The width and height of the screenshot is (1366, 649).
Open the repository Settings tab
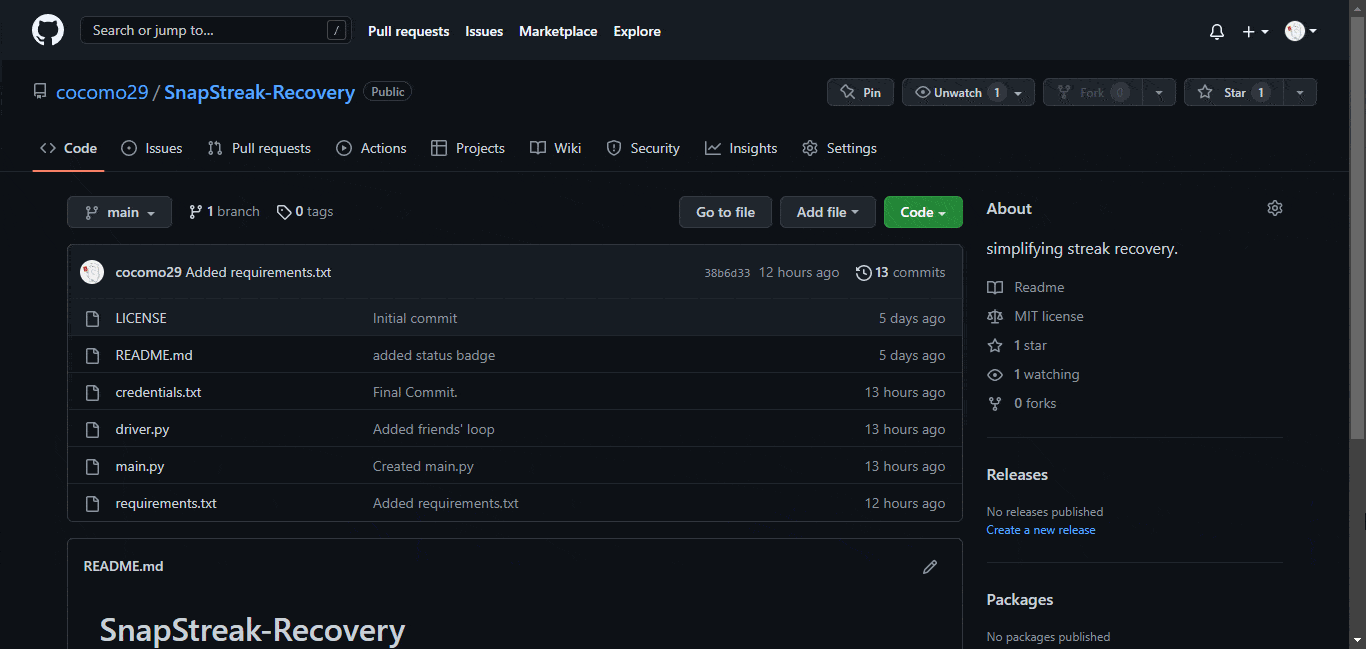coord(839,148)
